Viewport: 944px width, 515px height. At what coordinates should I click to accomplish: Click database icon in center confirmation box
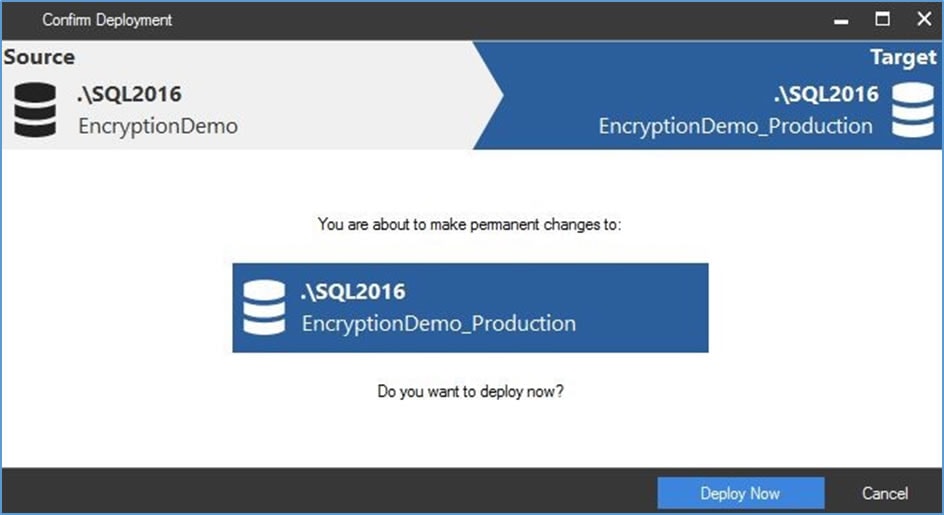click(x=264, y=308)
